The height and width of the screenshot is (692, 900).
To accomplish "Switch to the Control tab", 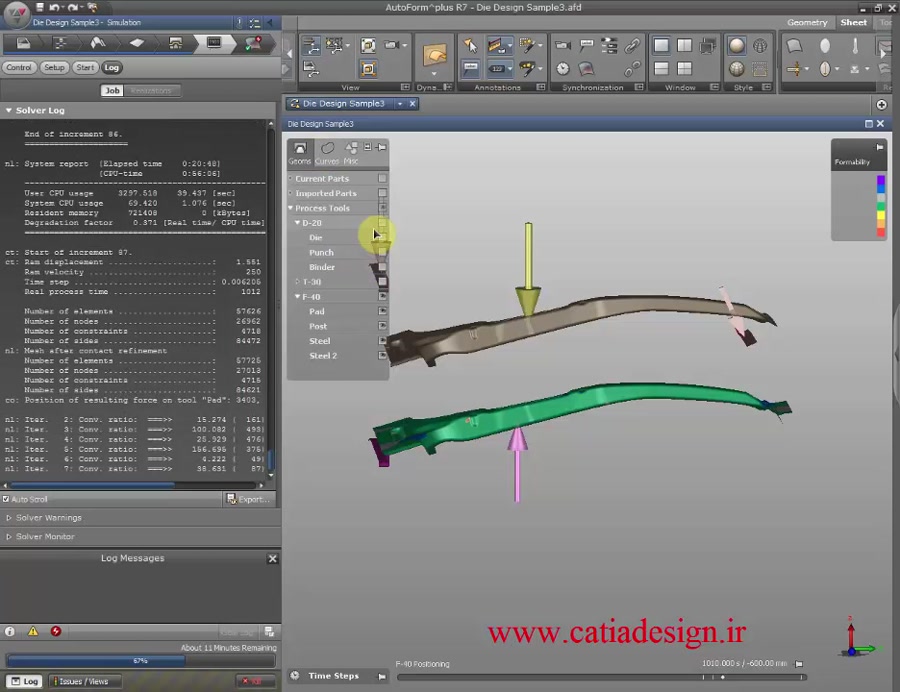I will [19, 68].
